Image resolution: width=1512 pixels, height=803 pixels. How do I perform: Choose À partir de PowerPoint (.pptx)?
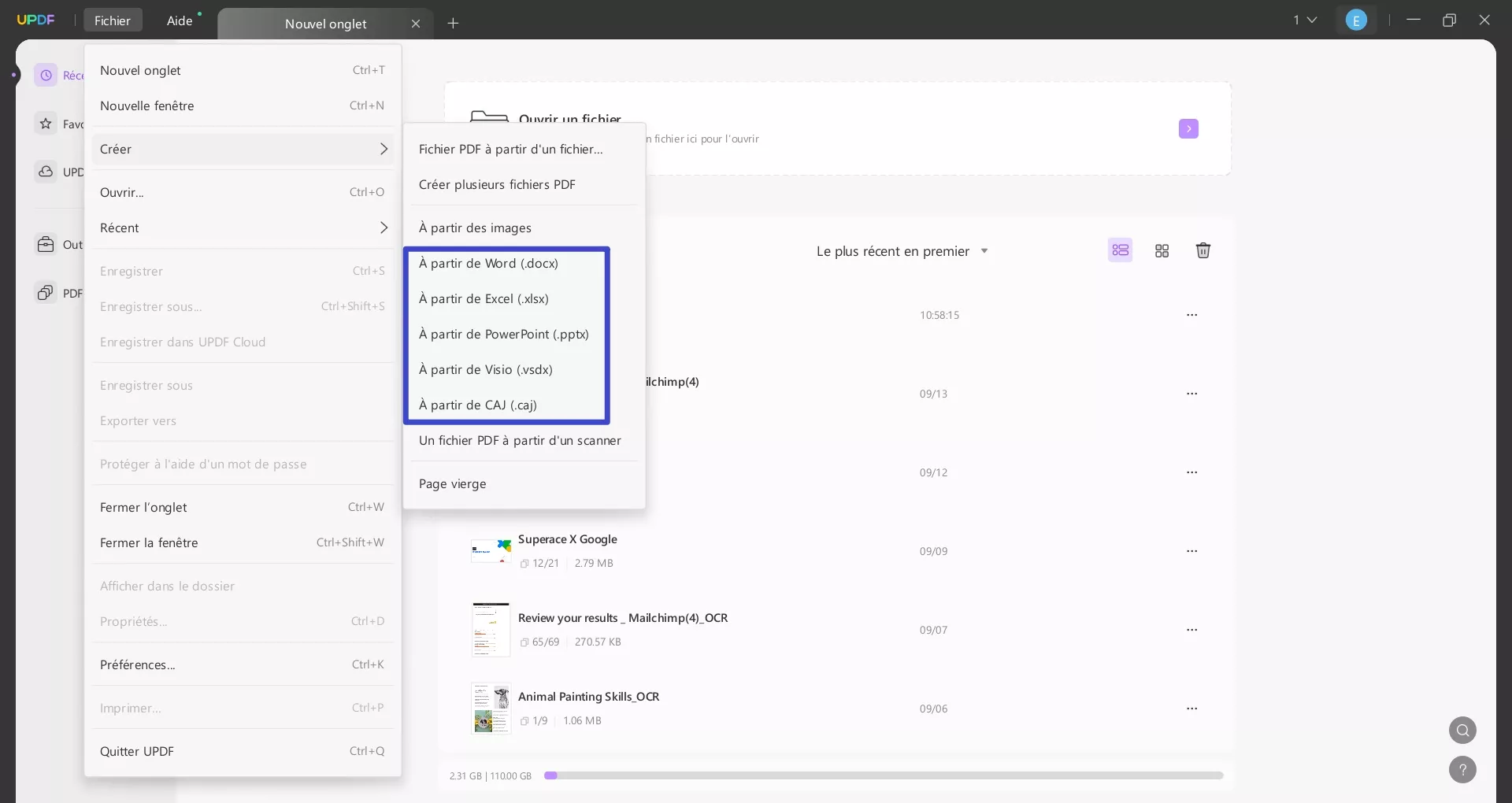click(524, 334)
